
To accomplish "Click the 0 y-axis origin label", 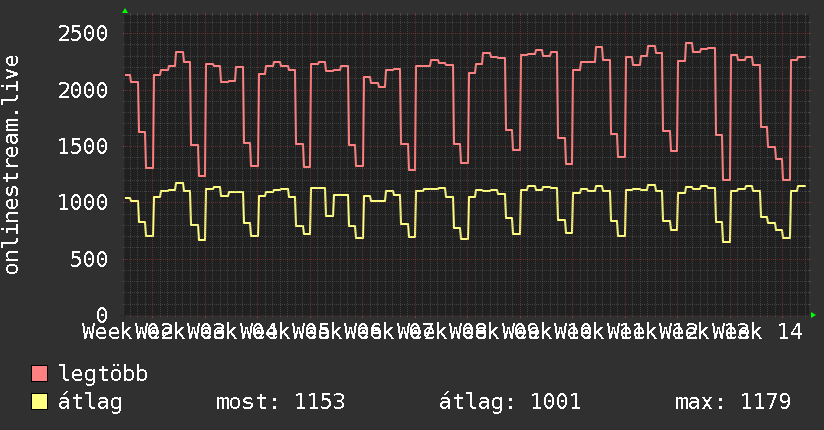I will 100,316.
